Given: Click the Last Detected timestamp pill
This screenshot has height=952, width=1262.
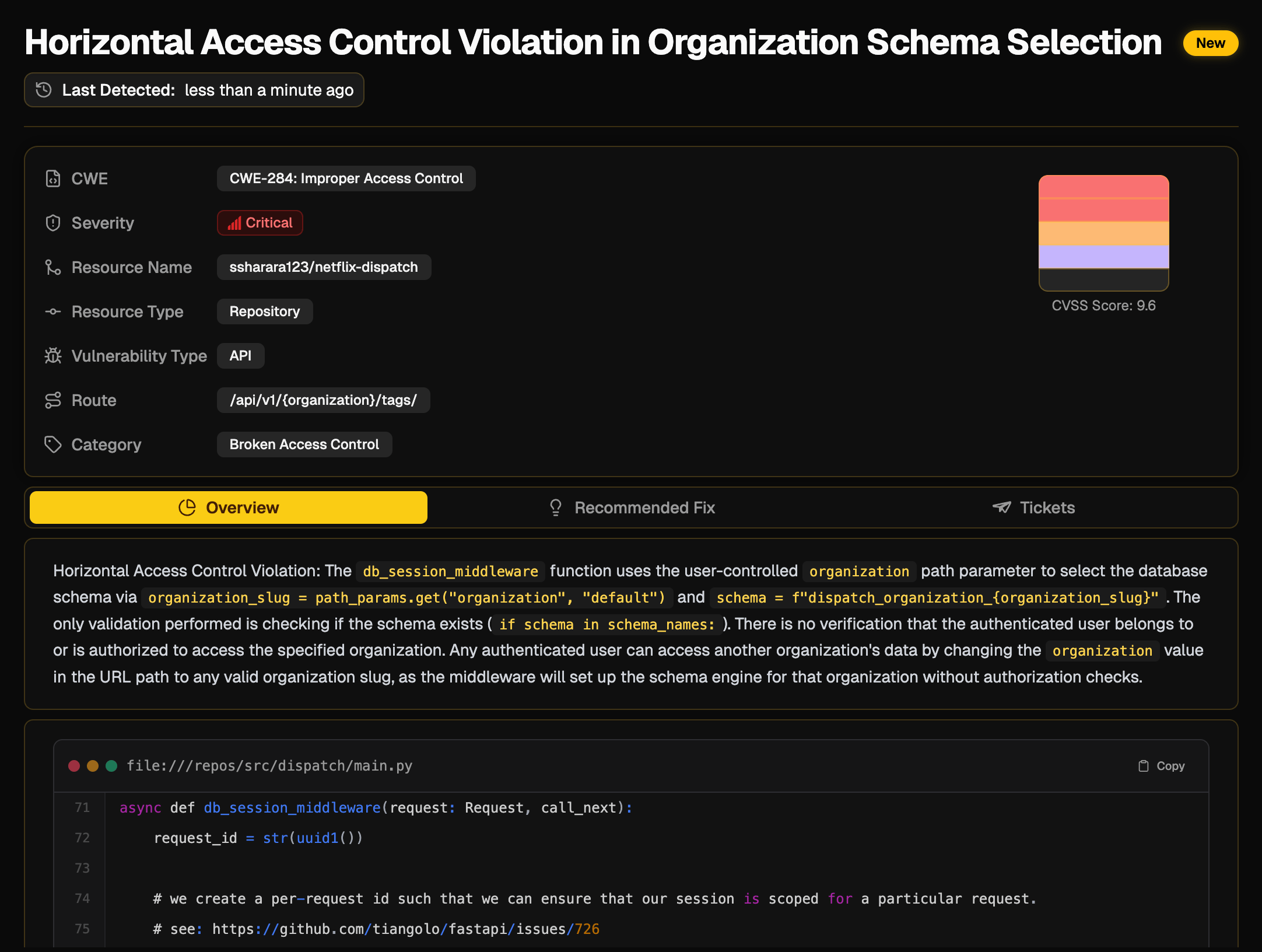Looking at the screenshot, I should [x=194, y=90].
